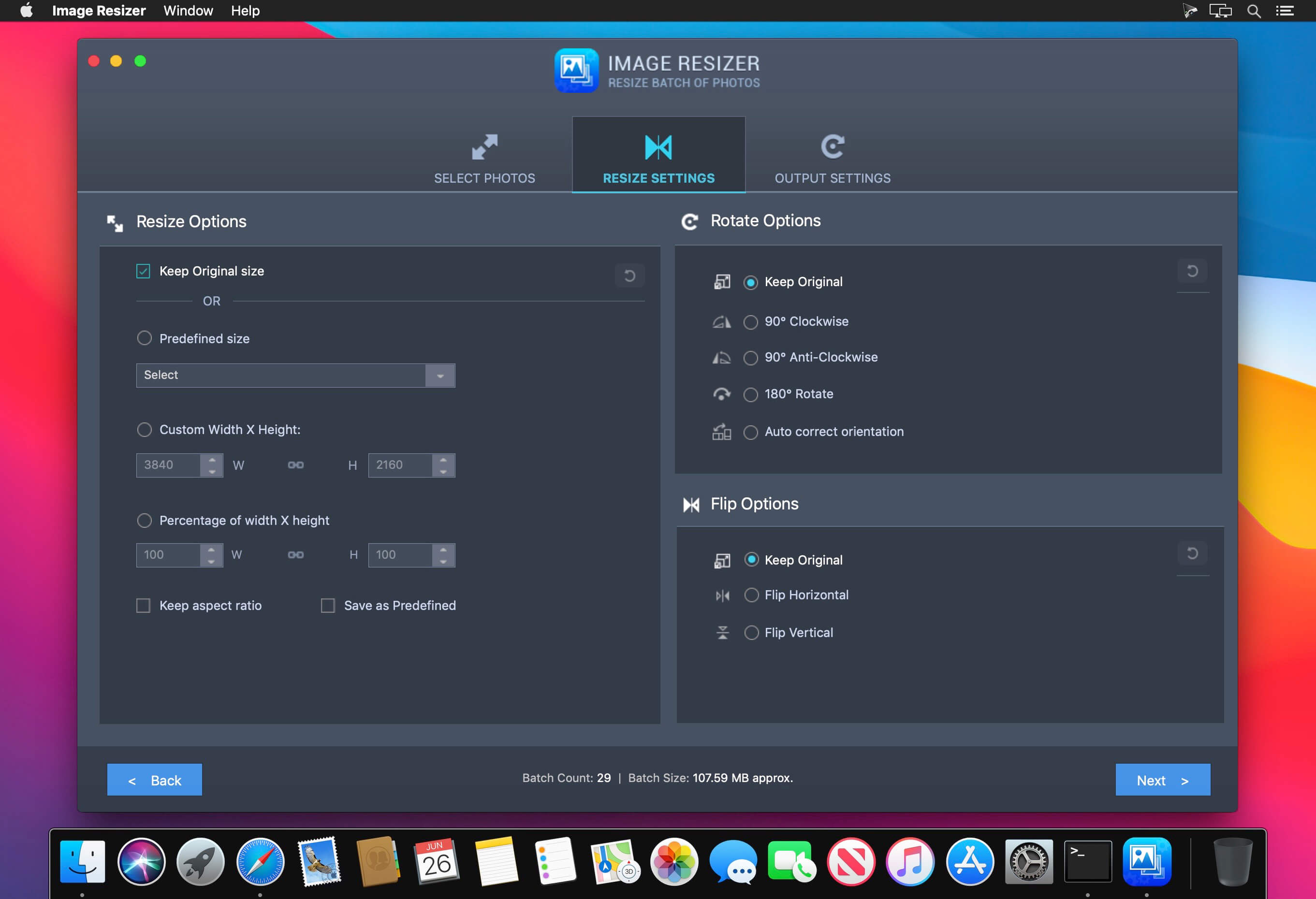The image size is (1316, 899).
Task: Select Flip Horizontal option
Action: (751, 595)
